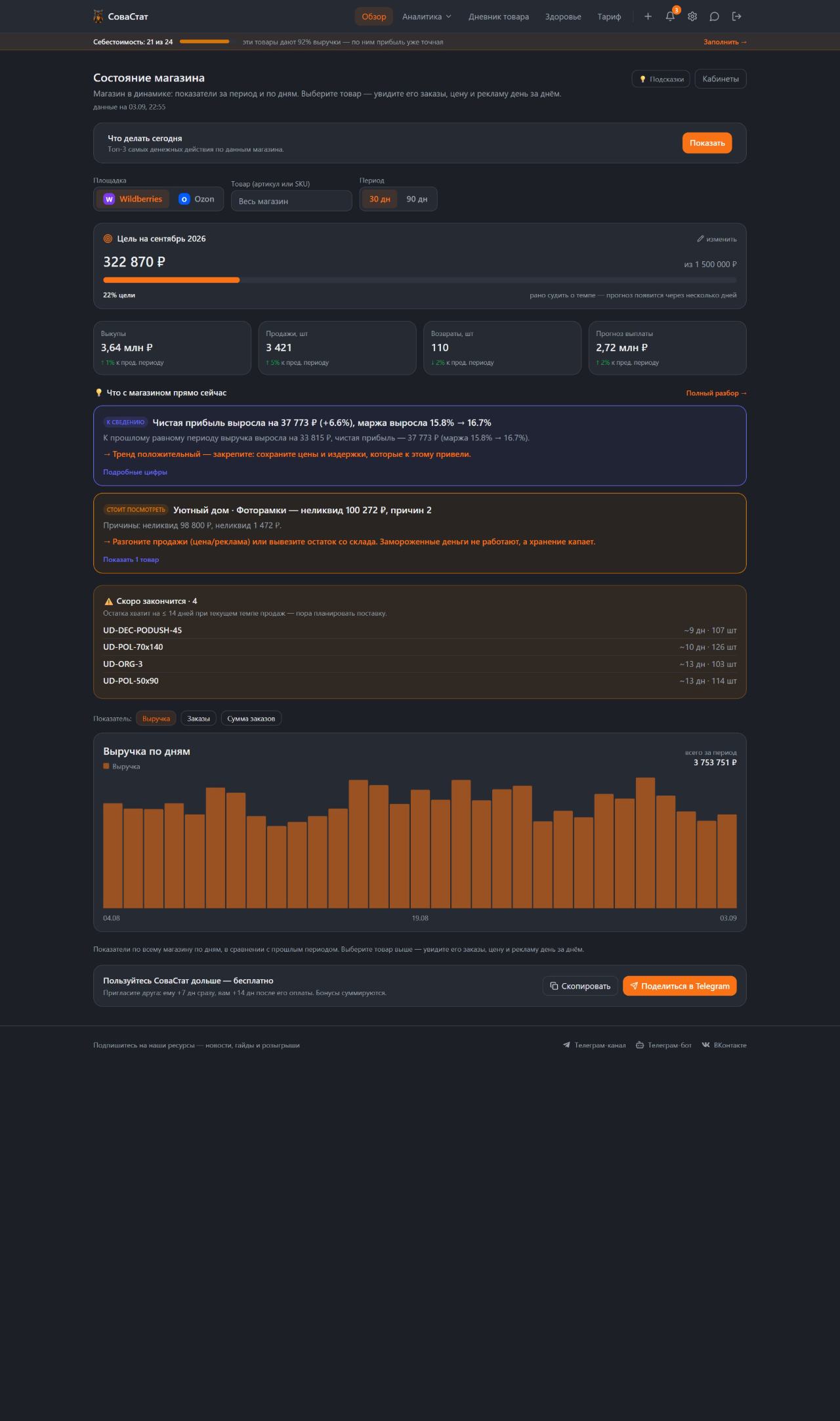The image size is (840, 1421).
Task: Click the СоваСтат owl logo
Action: 98,16
